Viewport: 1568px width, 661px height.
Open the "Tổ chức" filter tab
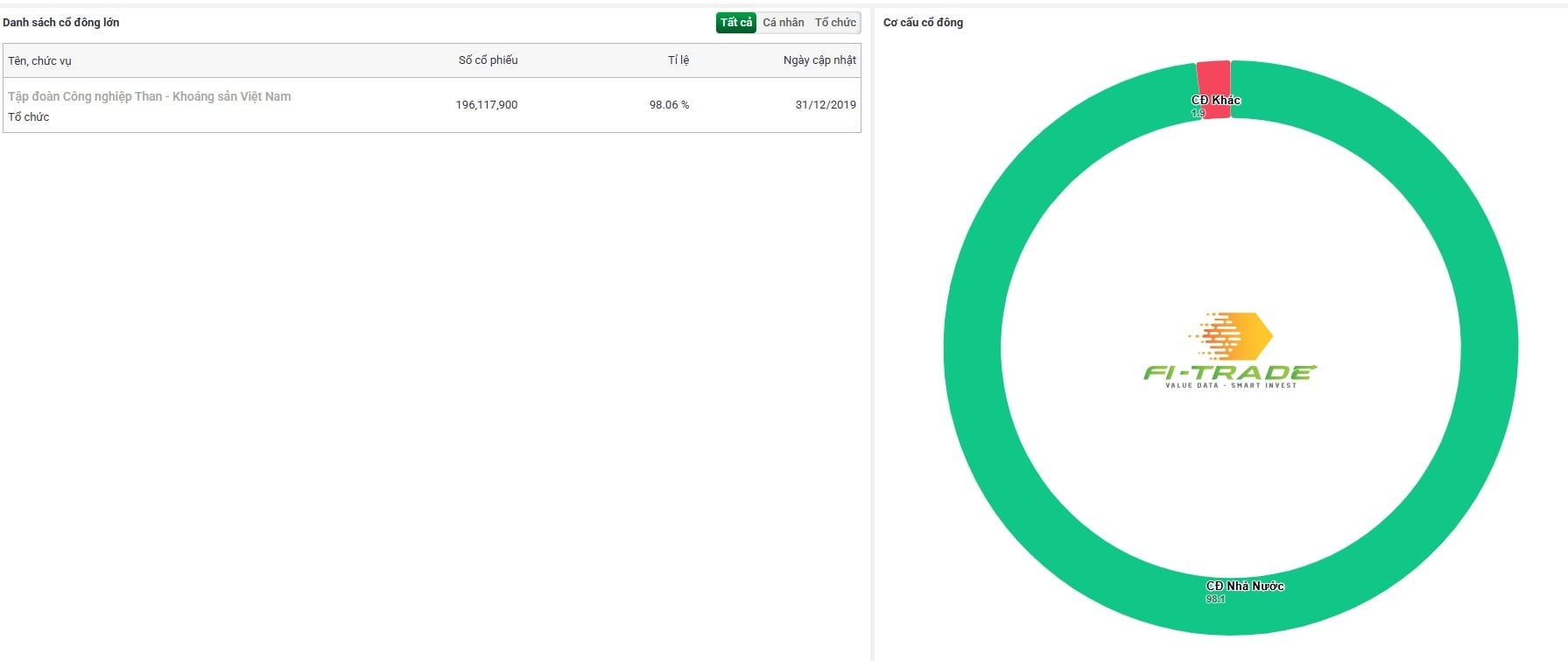pyautogui.click(x=835, y=23)
